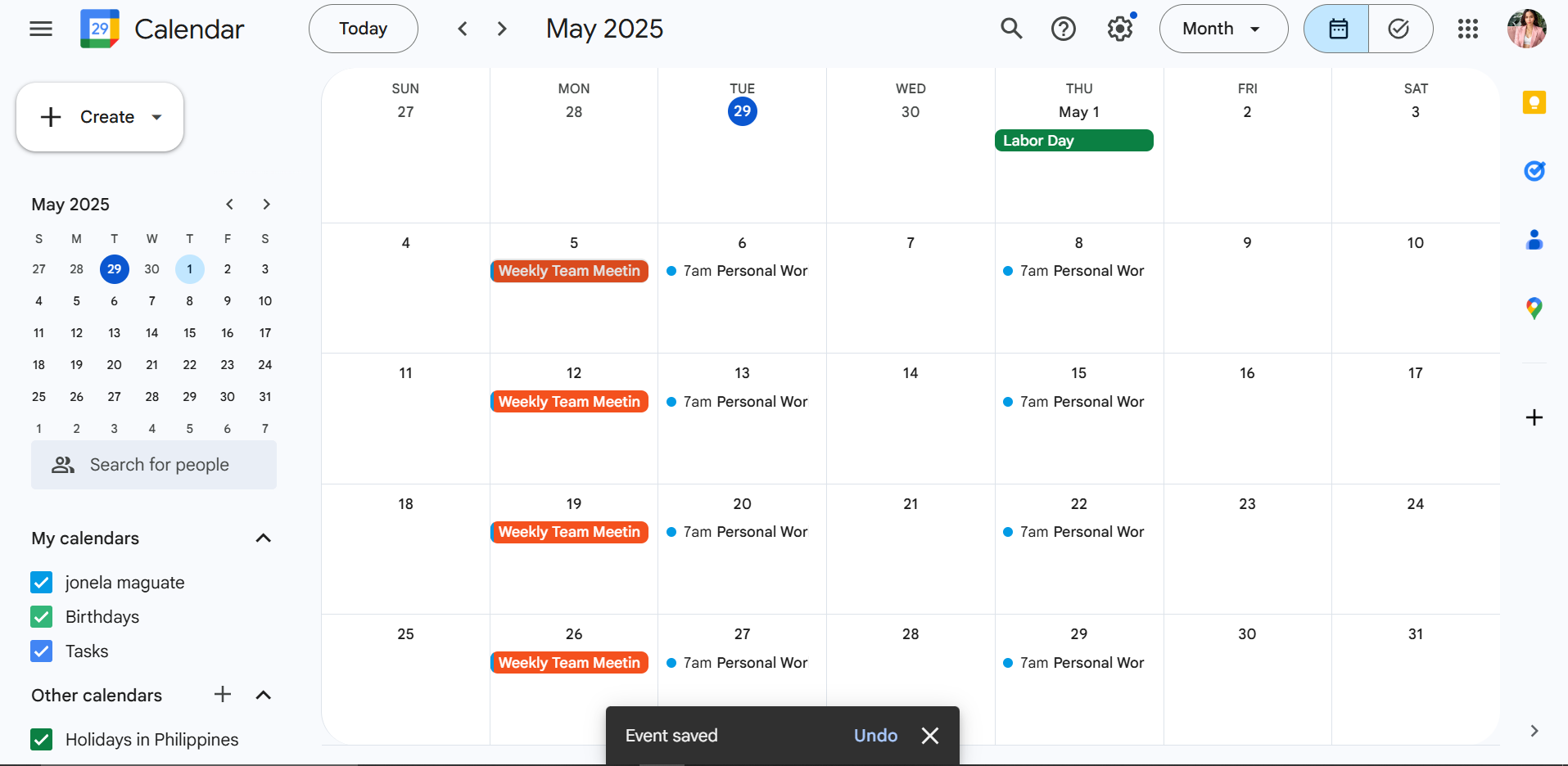Viewport: 1568px width, 766px height.
Task: Jump to Today
Action: 364,29
